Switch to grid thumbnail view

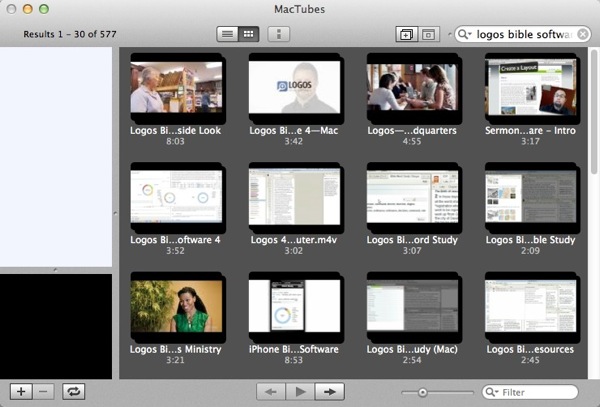coord(249,34)
